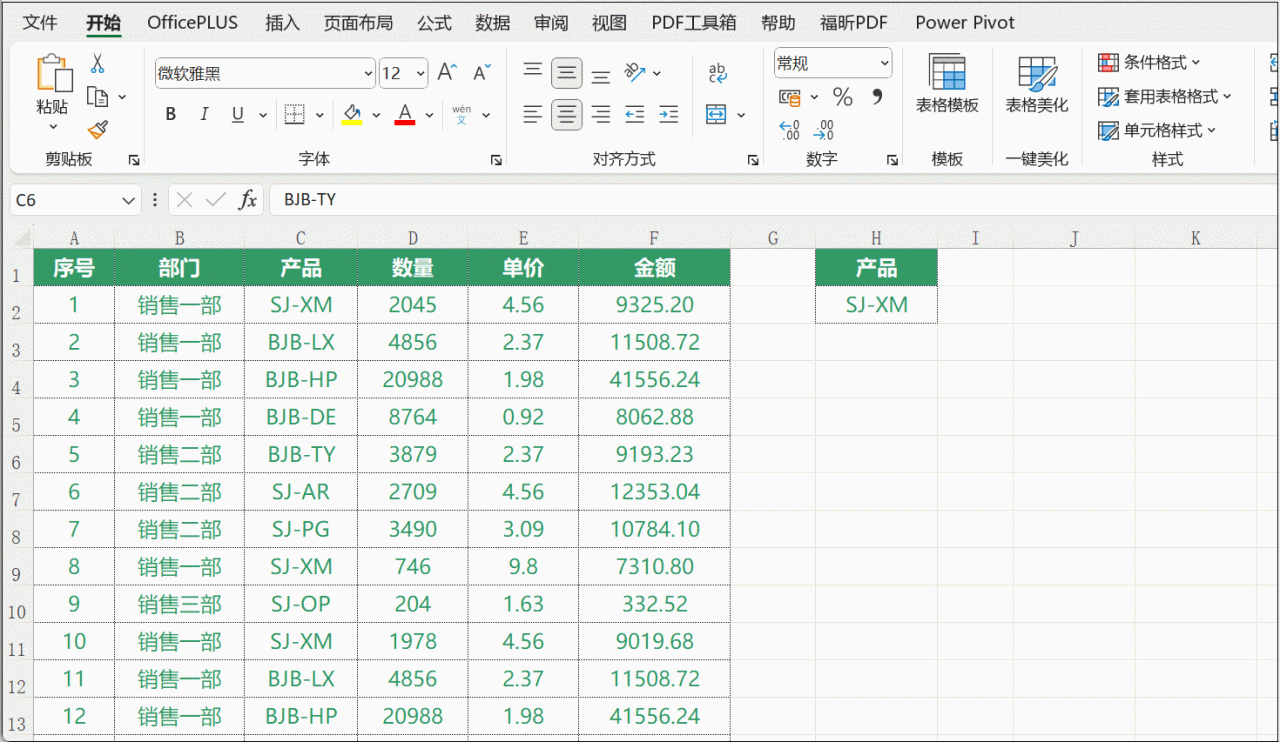This screenshot has width=1280, height=742.
Task: Click the red font color A icon
Action: coord(405,114)
